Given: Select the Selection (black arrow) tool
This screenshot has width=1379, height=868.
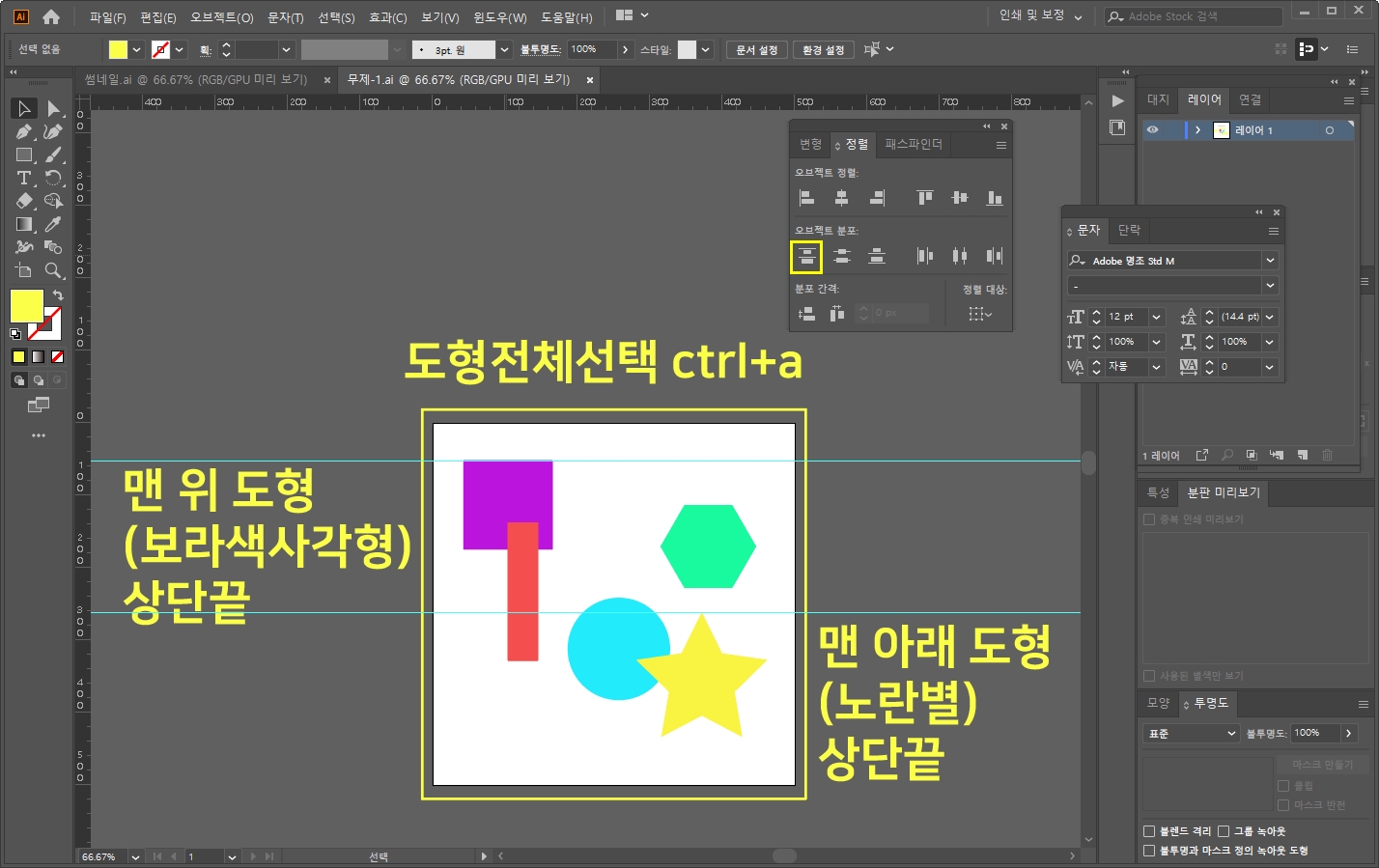Looking at the screenshot, I should coord(24,108).
